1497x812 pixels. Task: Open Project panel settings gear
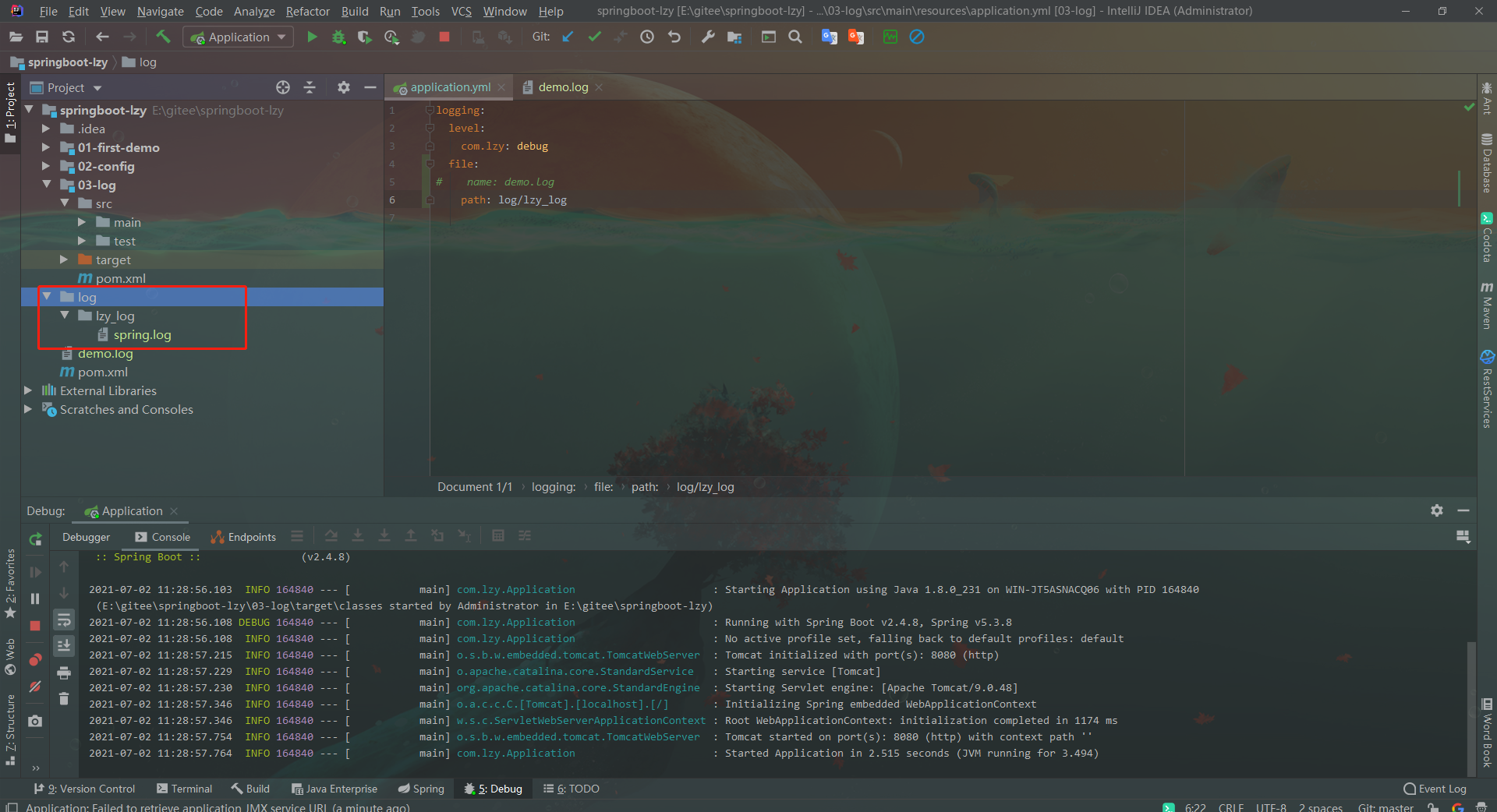[x=344, y=87]
